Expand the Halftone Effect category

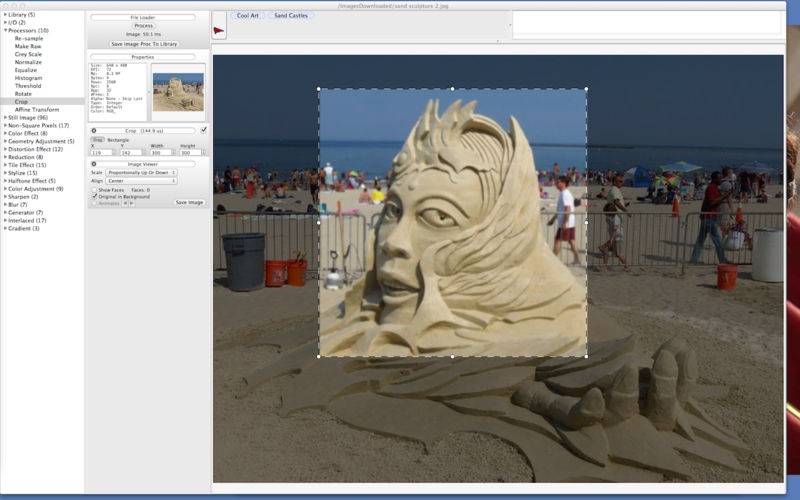pos(5,181)
